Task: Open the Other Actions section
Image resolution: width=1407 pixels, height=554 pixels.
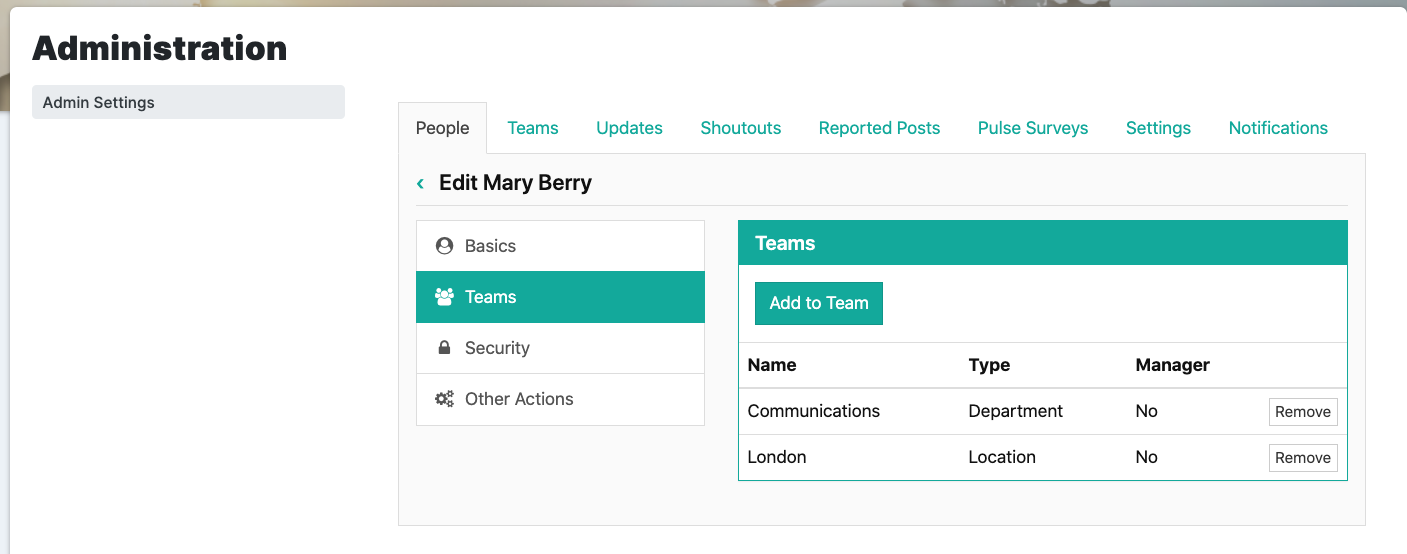Action: tap(560, 399)
